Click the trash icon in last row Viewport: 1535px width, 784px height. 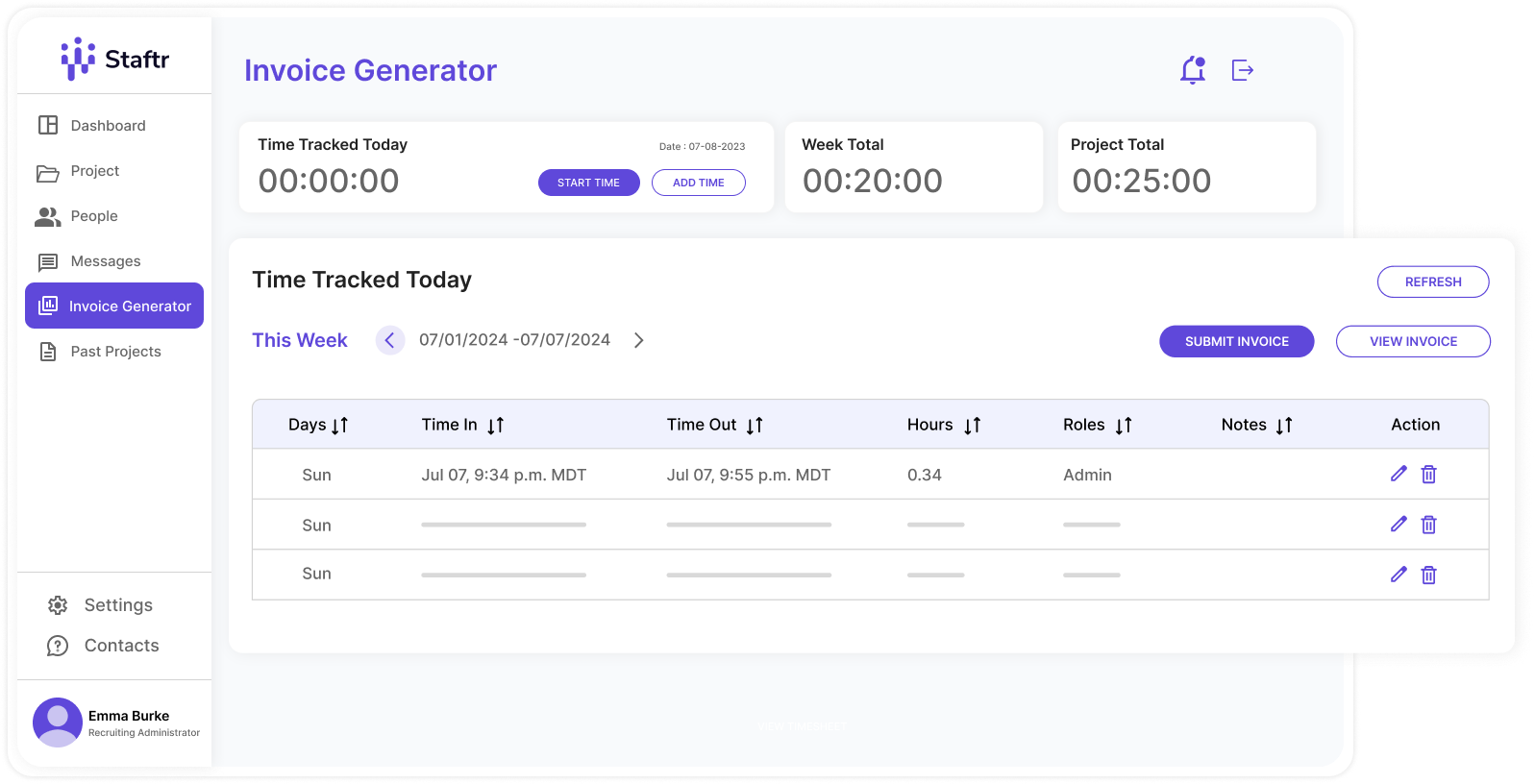pos(1429,575)
